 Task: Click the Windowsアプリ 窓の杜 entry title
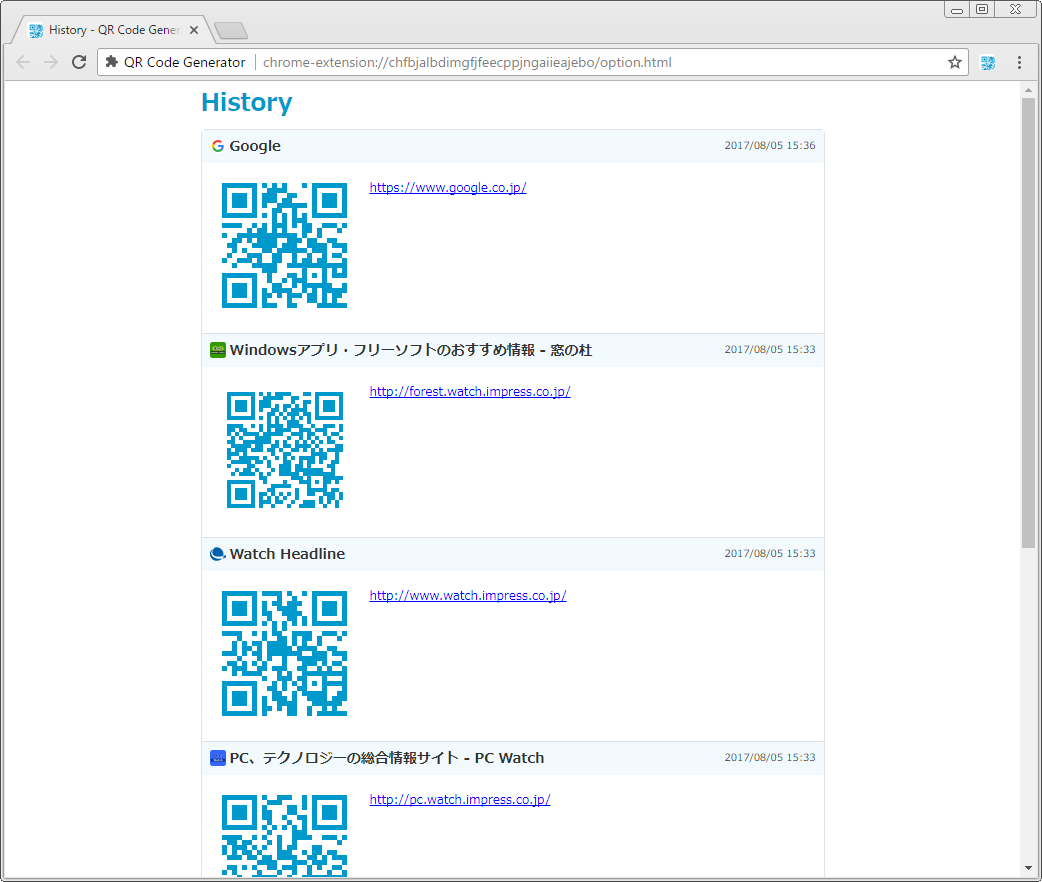[x=411, y=350]
